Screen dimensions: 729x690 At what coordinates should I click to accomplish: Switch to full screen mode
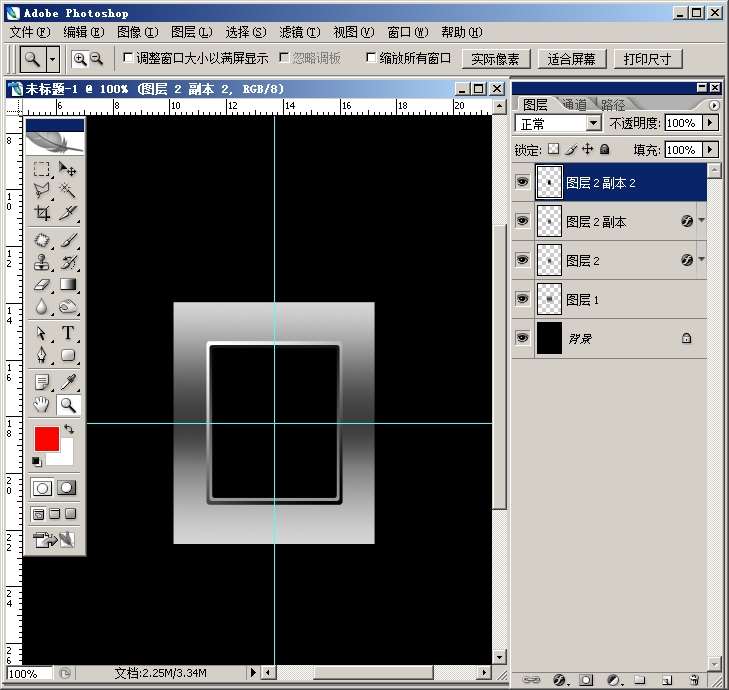(x=70, y=514)
